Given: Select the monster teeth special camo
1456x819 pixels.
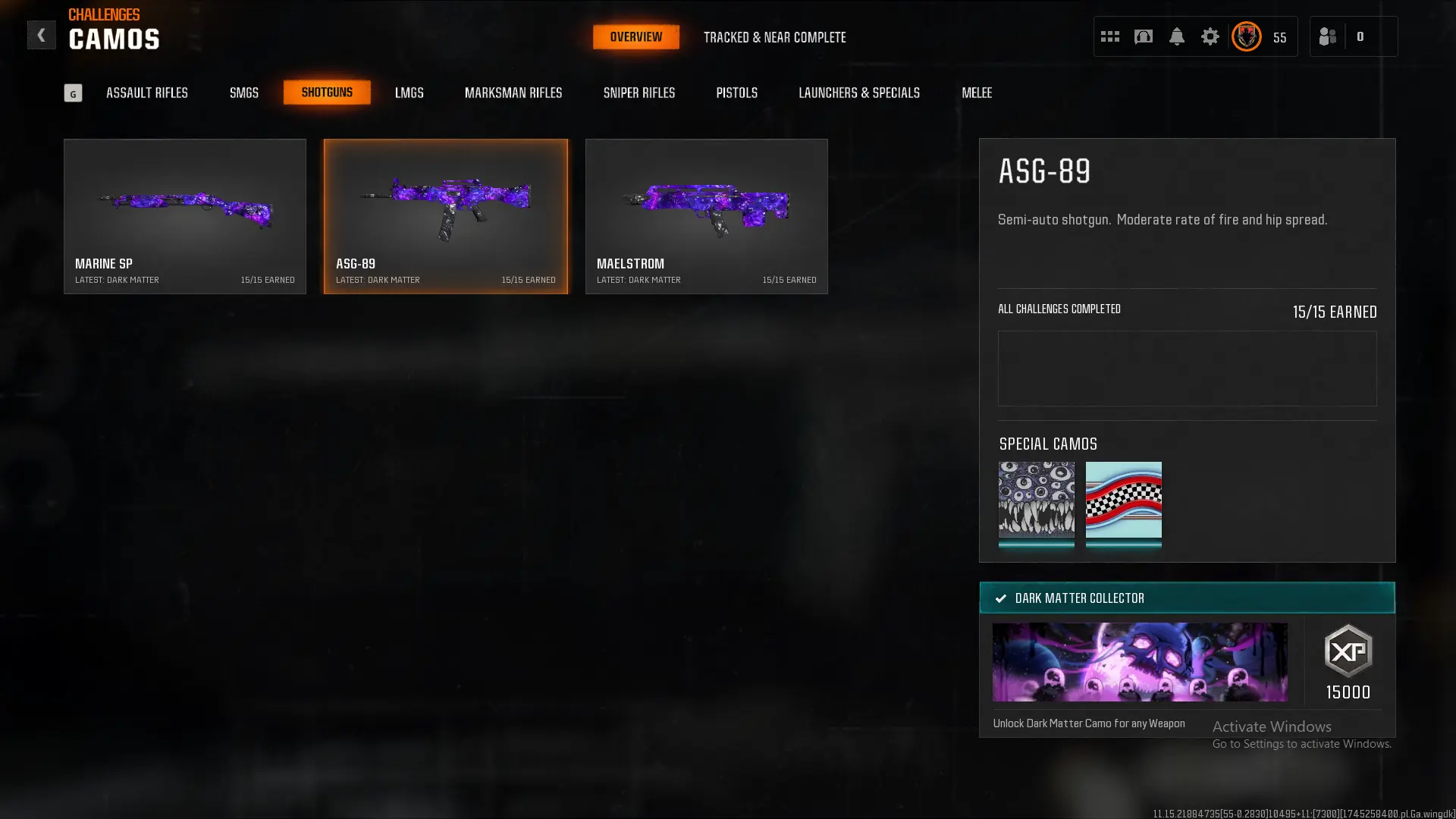Looking at the screenshot, I should (1036, 504).
